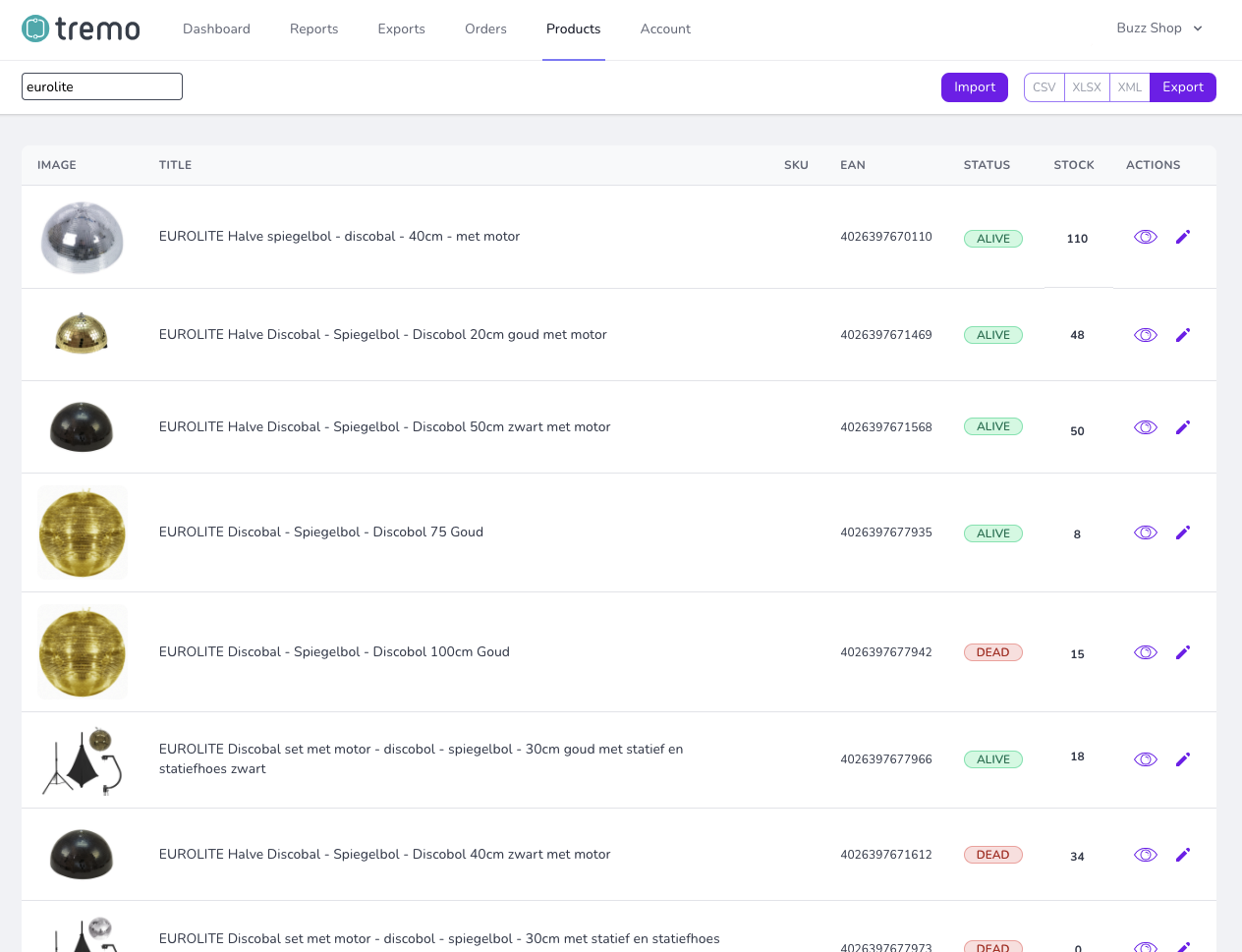
Task: Click the ACTIONS column header
Action: point(1154,165)
